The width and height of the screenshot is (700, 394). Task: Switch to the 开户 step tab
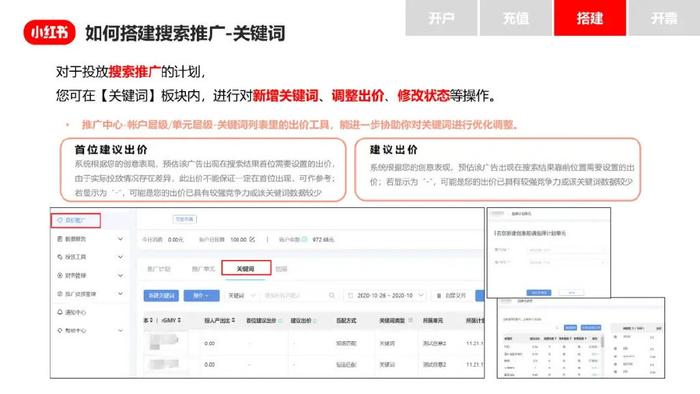coord(441,18)
